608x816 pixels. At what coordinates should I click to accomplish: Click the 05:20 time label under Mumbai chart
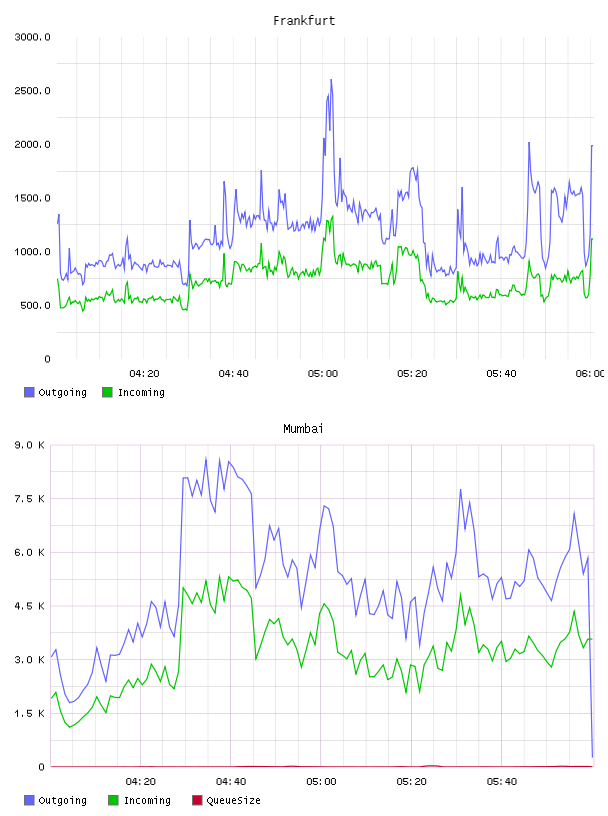coord(411,782)
